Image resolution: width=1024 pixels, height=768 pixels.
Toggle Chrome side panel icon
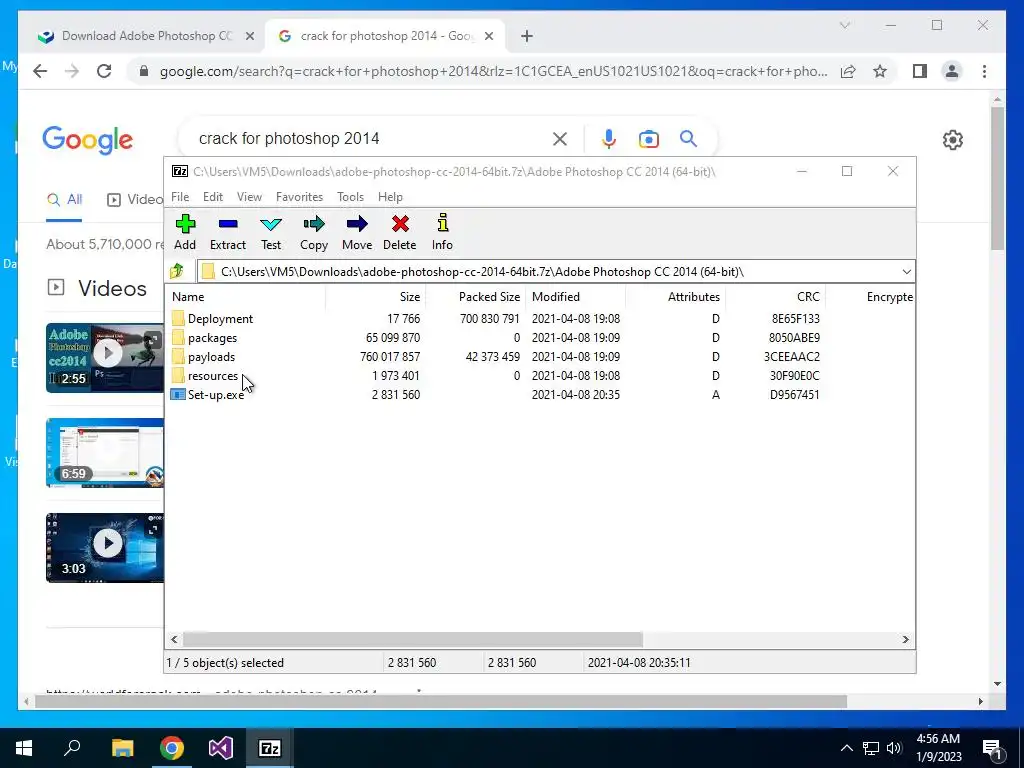[x=920, y=71]
